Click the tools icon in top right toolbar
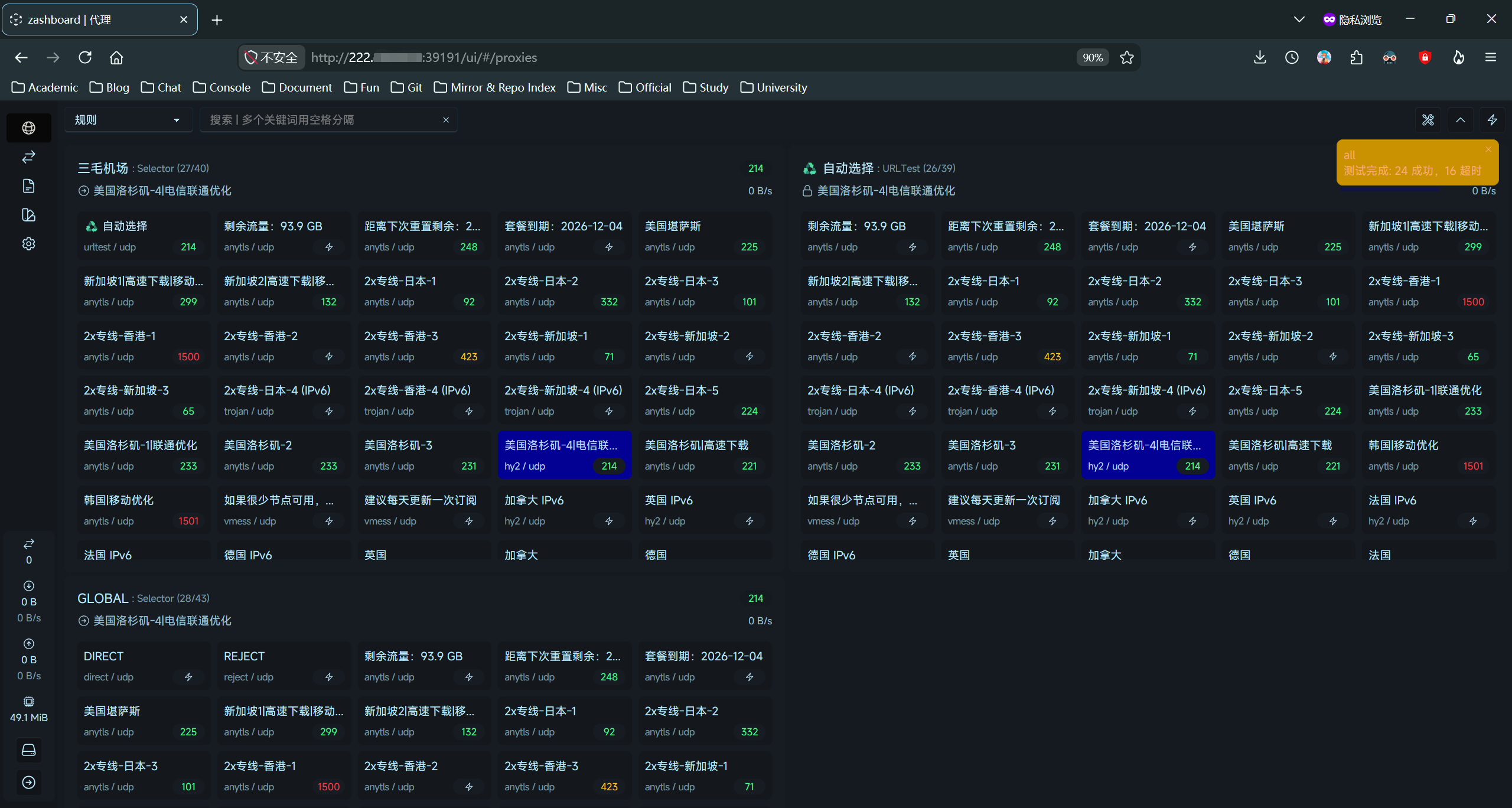 pyautogui.click(x=1428, y=120)
